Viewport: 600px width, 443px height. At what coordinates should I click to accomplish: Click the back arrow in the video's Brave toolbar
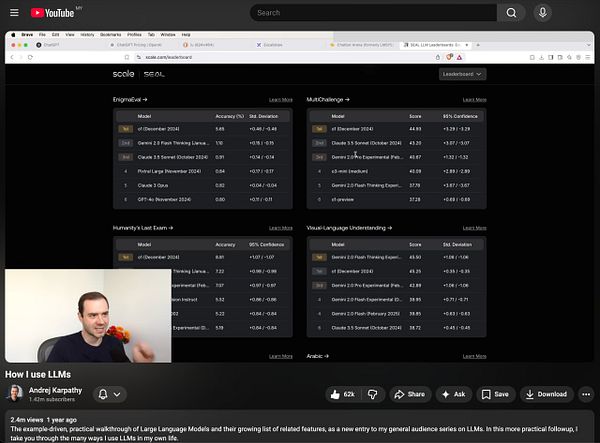pos(12,57)
